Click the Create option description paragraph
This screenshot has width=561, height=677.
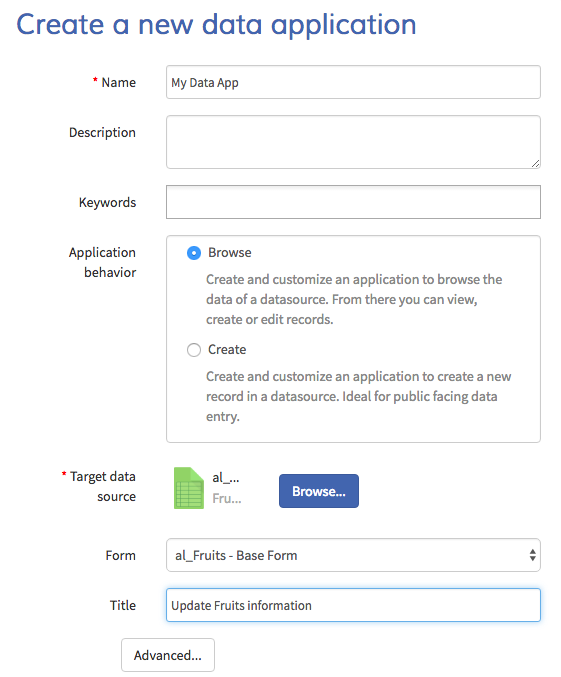pyautogui.click(x=358, y=396)
